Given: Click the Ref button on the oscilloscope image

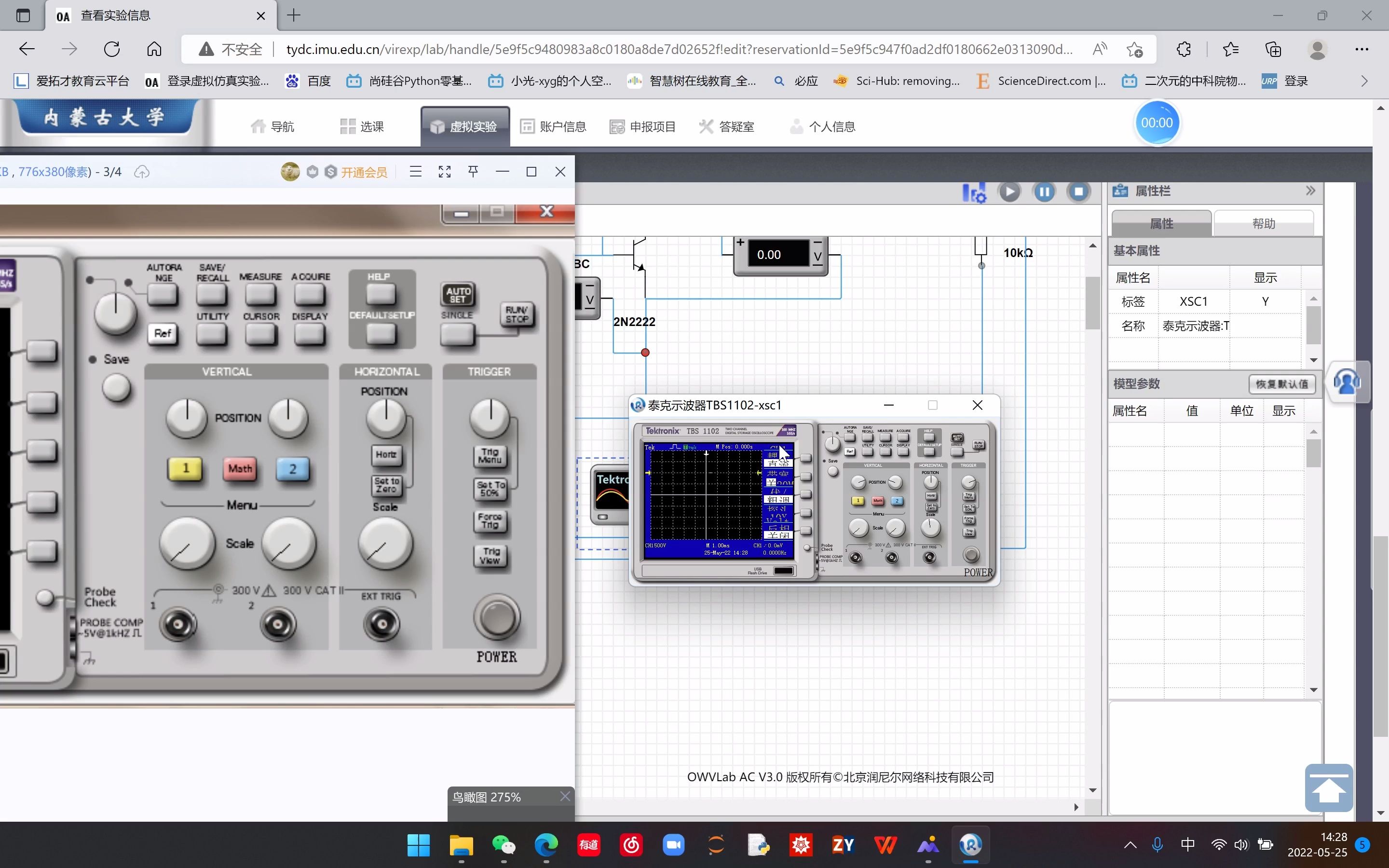Looking at the screenshot, I should [x=163, y=334].
